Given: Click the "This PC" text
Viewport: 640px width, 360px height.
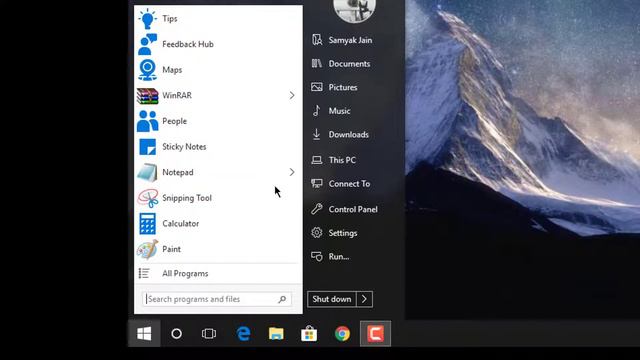Looking at the screenshot, I should tap(342, 160).
